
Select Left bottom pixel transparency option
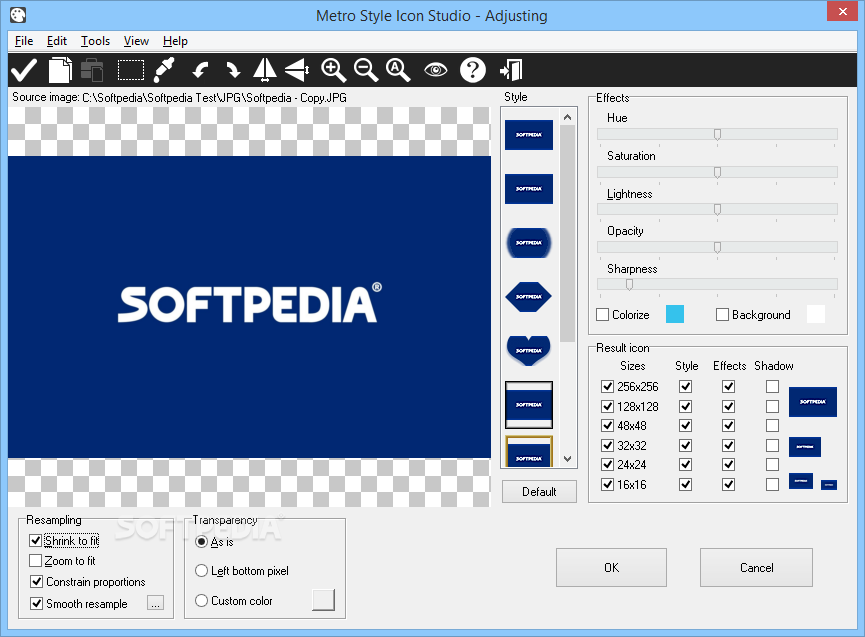201,571
